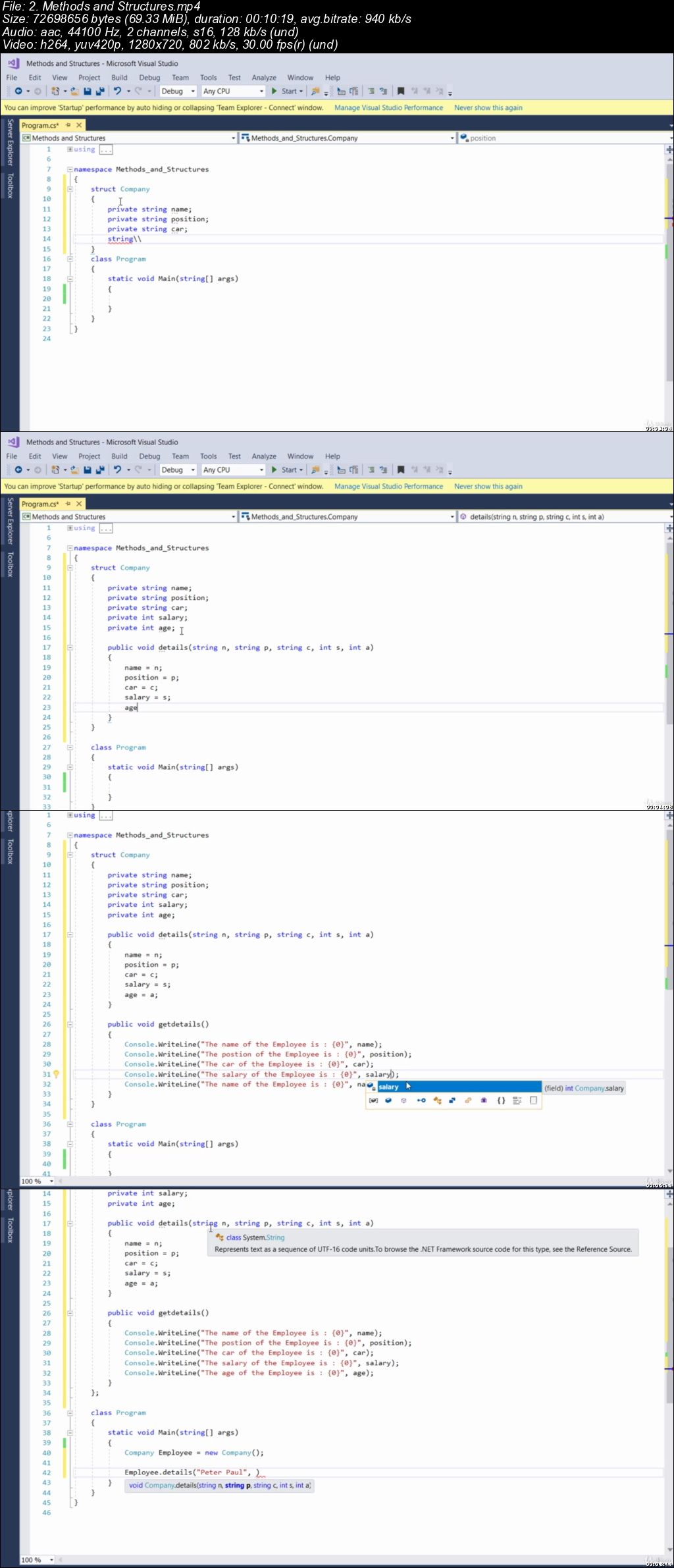Click 'string\\' line 14 in first frame
Viewport: 674px width, 1568px height.
click(x=124, y=239)
